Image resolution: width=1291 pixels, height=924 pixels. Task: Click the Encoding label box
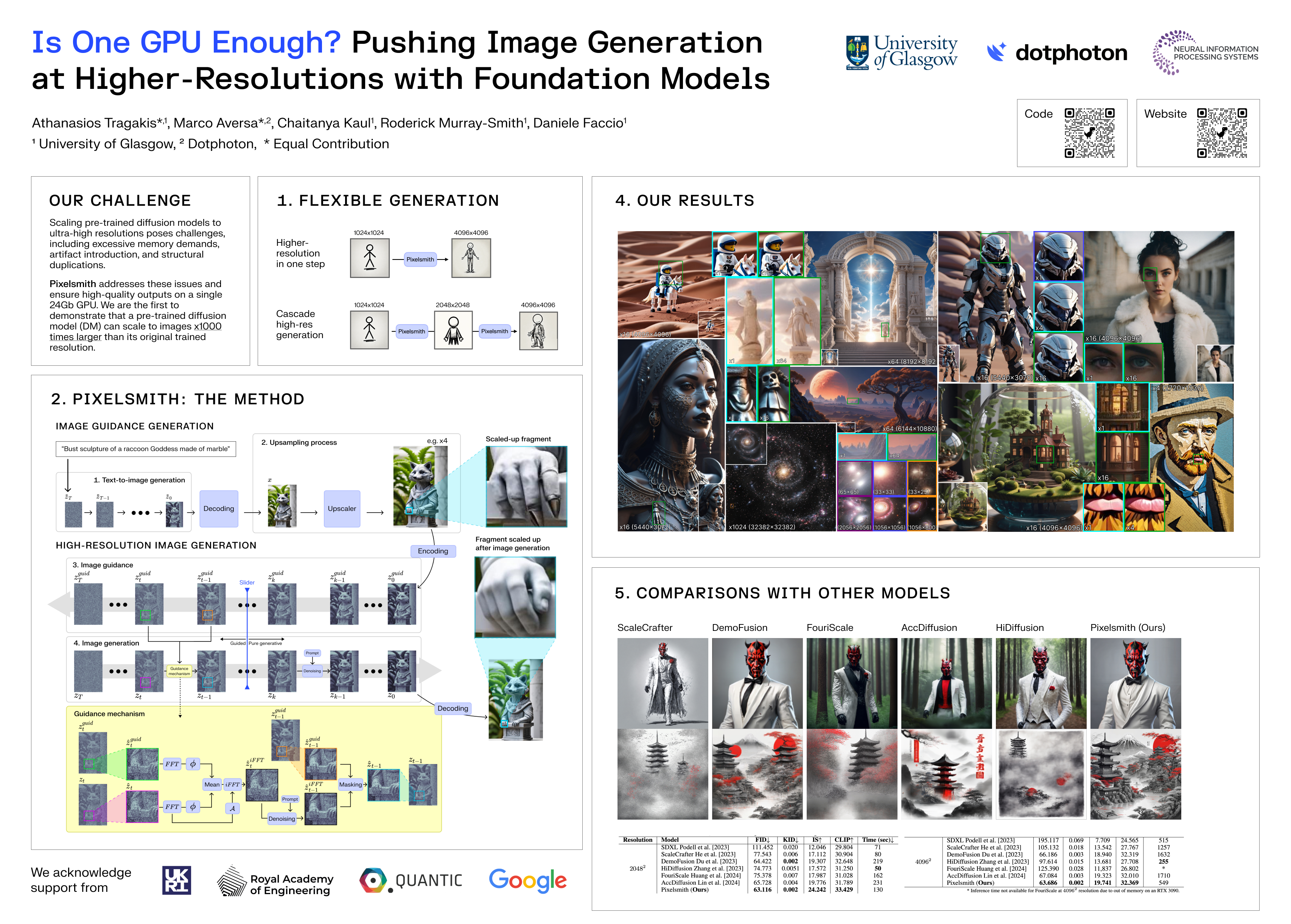[432, 551]
